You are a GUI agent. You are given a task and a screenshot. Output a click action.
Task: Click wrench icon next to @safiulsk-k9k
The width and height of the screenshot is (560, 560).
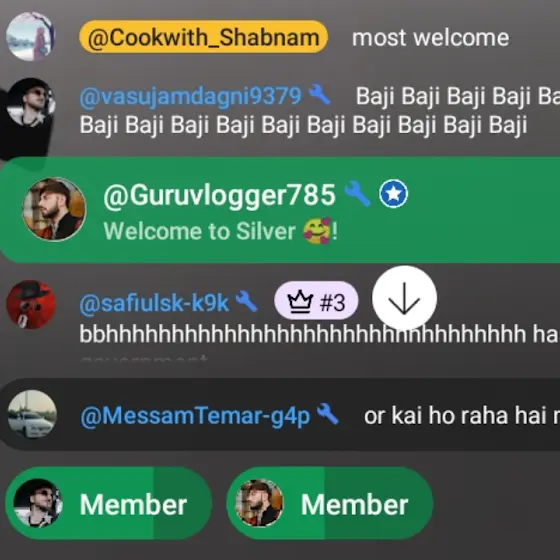246,301
